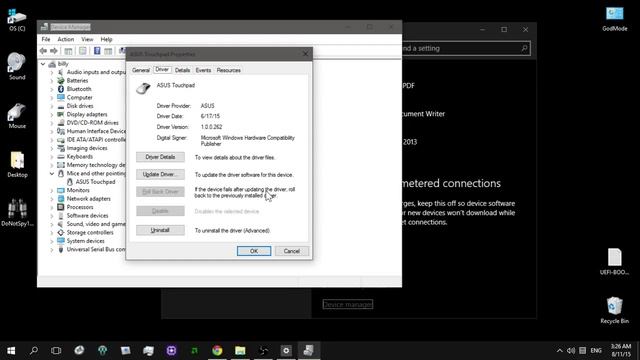Screen dimensions: 640x360
Task: Select Imaging devices in device tree
Action: pyautogui.click(x=87, y=148)
